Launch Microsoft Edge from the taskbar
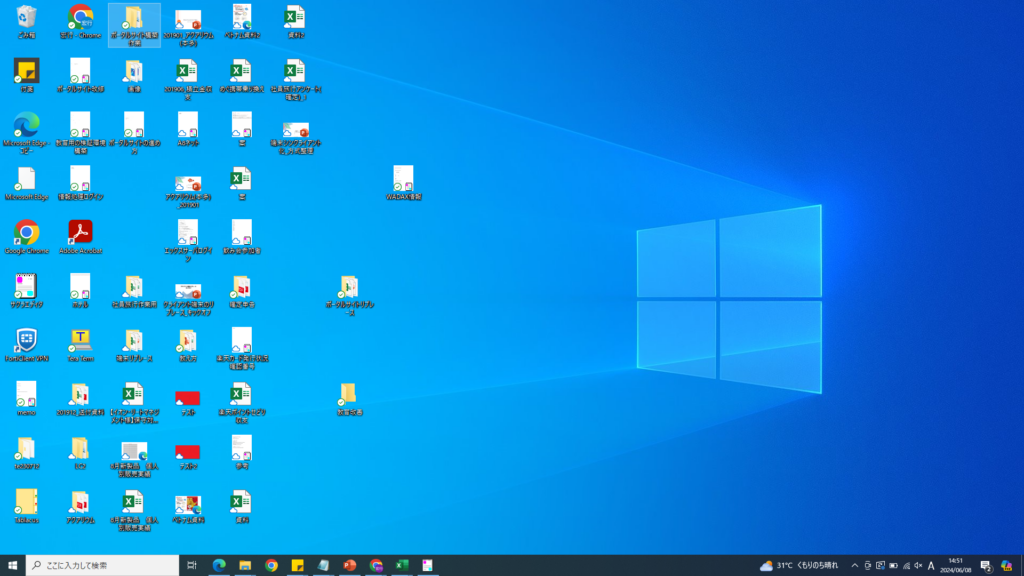Screen dimensions: 1024x576 point(219,565)
